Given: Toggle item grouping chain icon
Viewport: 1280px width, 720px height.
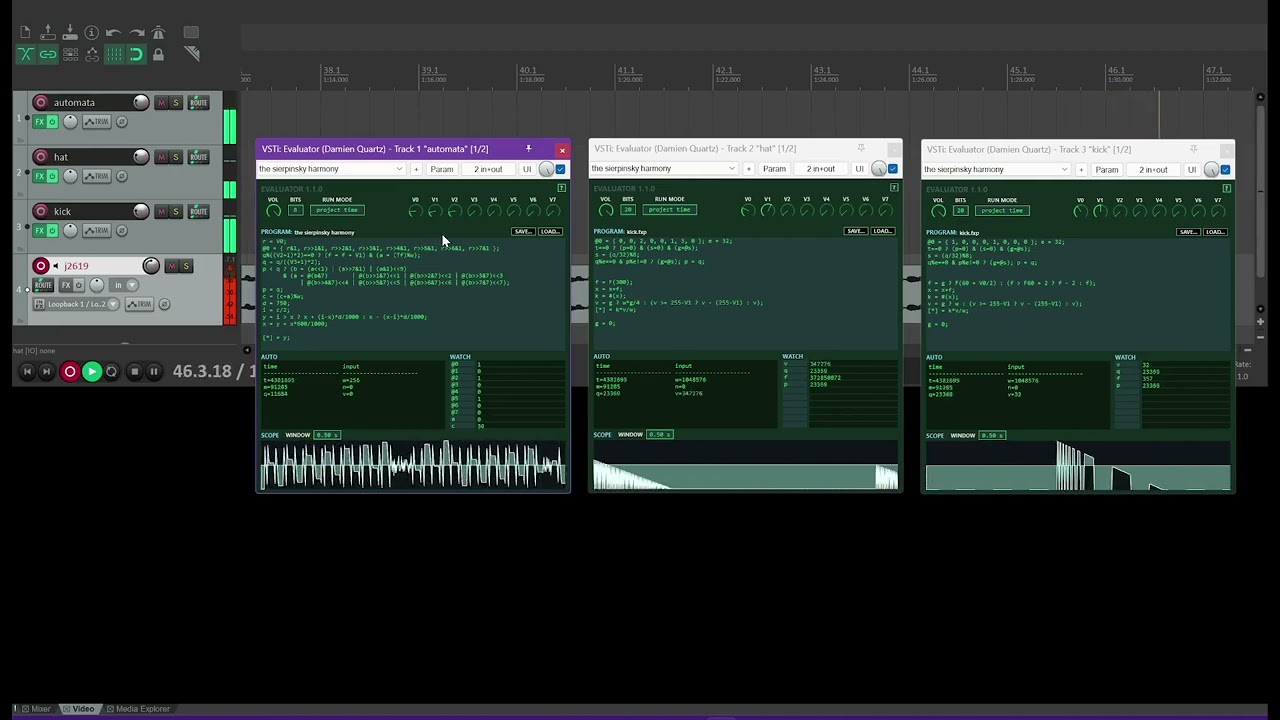Looking at the screenshot, I should tap(48, 54).
